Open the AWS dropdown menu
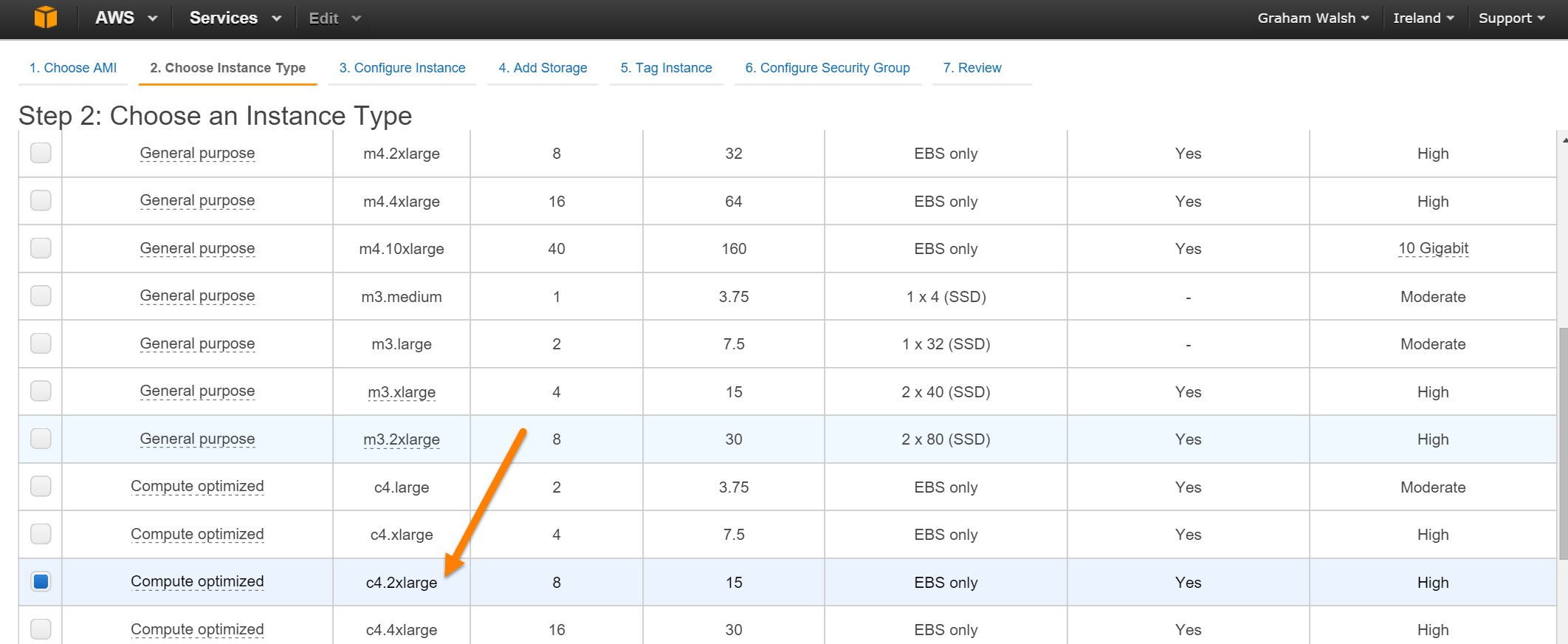 click(126, 18)
